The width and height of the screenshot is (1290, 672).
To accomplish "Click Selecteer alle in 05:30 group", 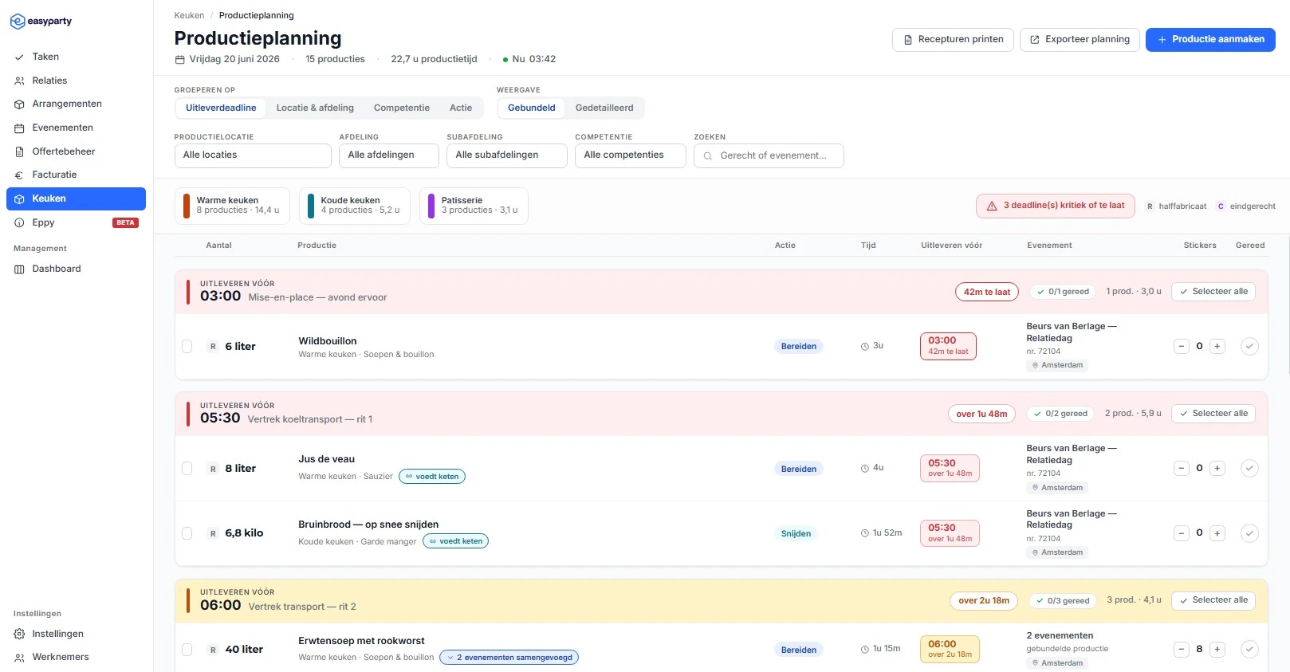I will [x=1213, y=413].
